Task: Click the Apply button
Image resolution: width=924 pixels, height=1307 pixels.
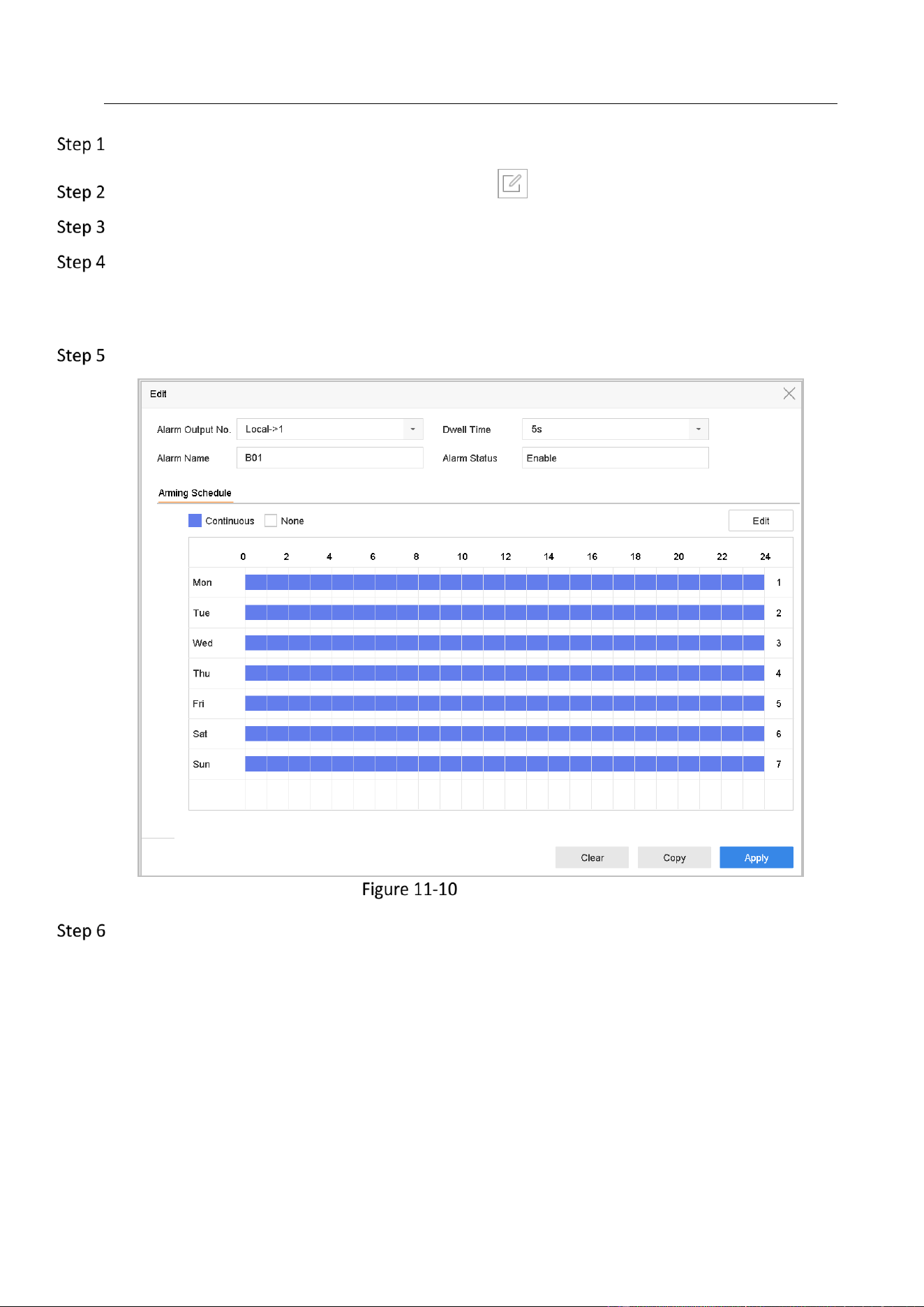Action: tap(757, 857)
